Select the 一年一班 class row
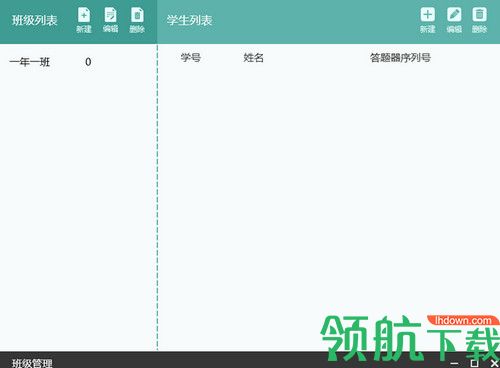The image size is (500, 368). coord(78,62)
